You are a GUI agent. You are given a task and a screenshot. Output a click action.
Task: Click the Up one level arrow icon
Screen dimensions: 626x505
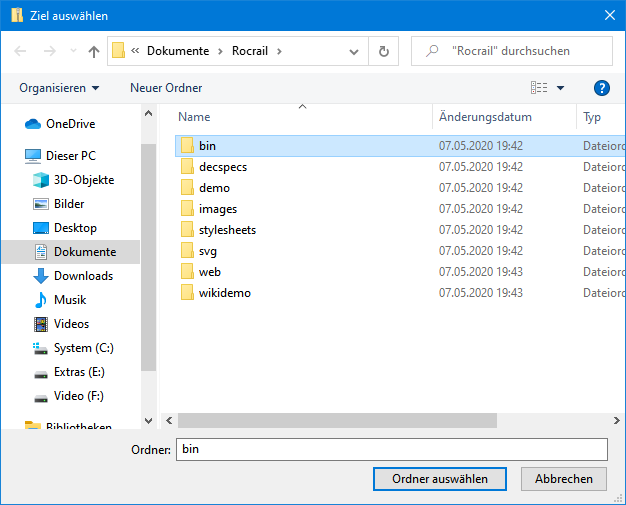click(94, 51)
